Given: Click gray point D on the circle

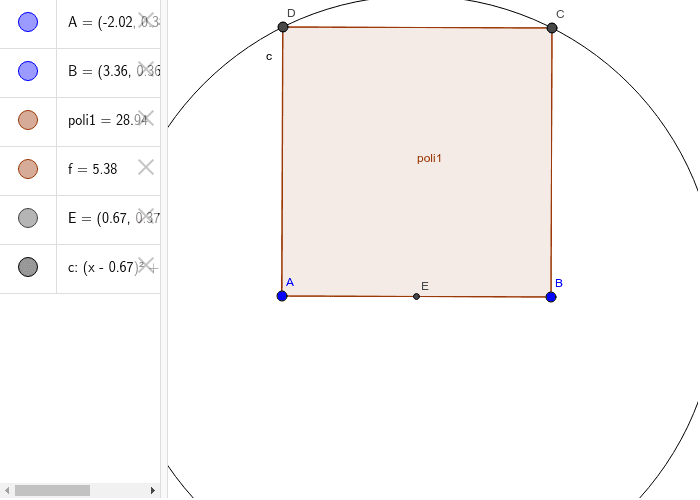Looking at the screenshot, I should click(x=283, y=27).
